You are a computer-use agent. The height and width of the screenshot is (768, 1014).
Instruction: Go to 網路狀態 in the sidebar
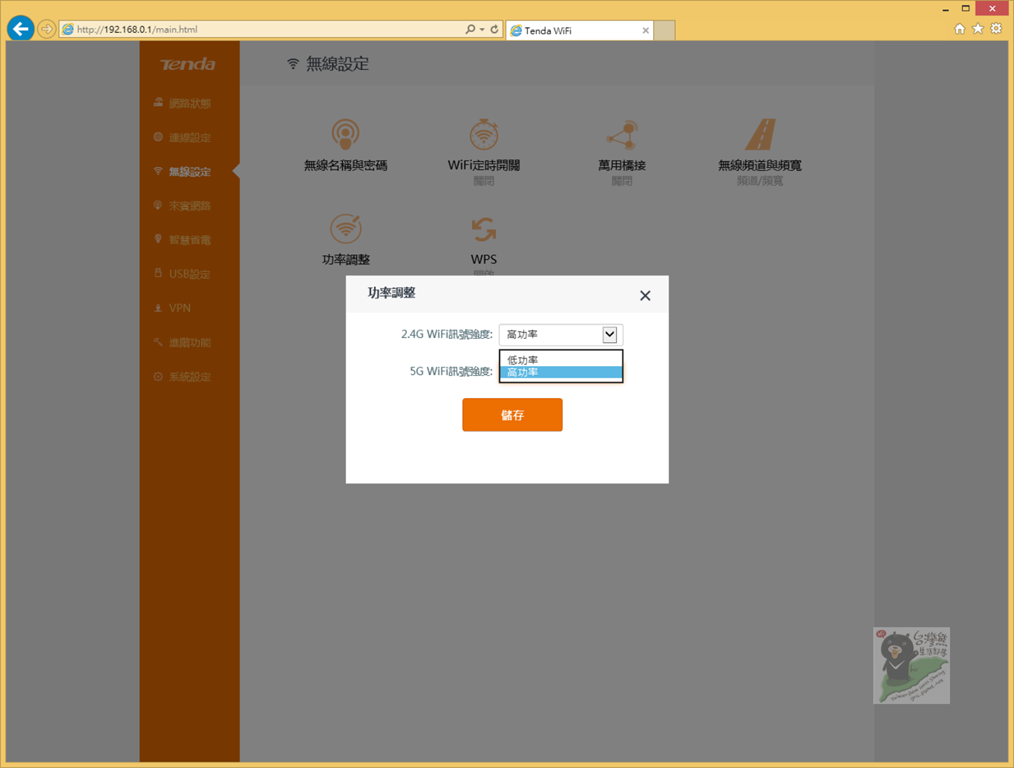pos(189,103)
